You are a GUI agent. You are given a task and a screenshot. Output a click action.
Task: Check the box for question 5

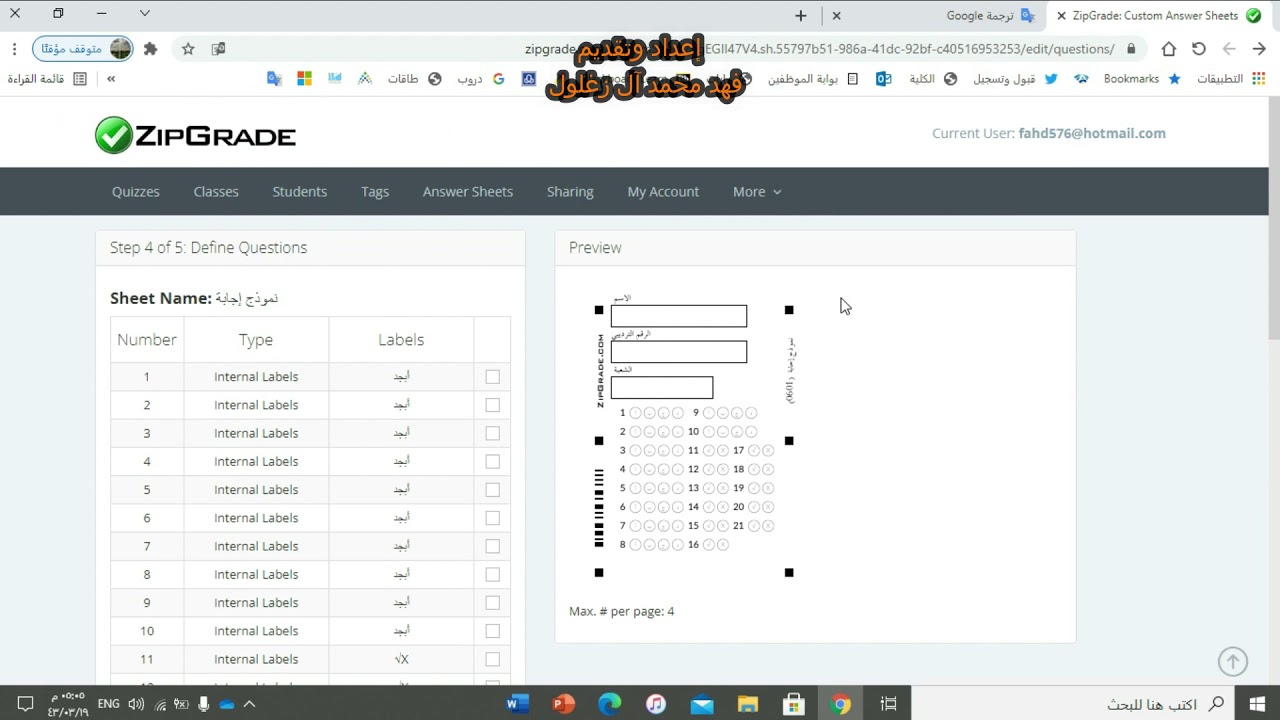[x=492, y=490]
